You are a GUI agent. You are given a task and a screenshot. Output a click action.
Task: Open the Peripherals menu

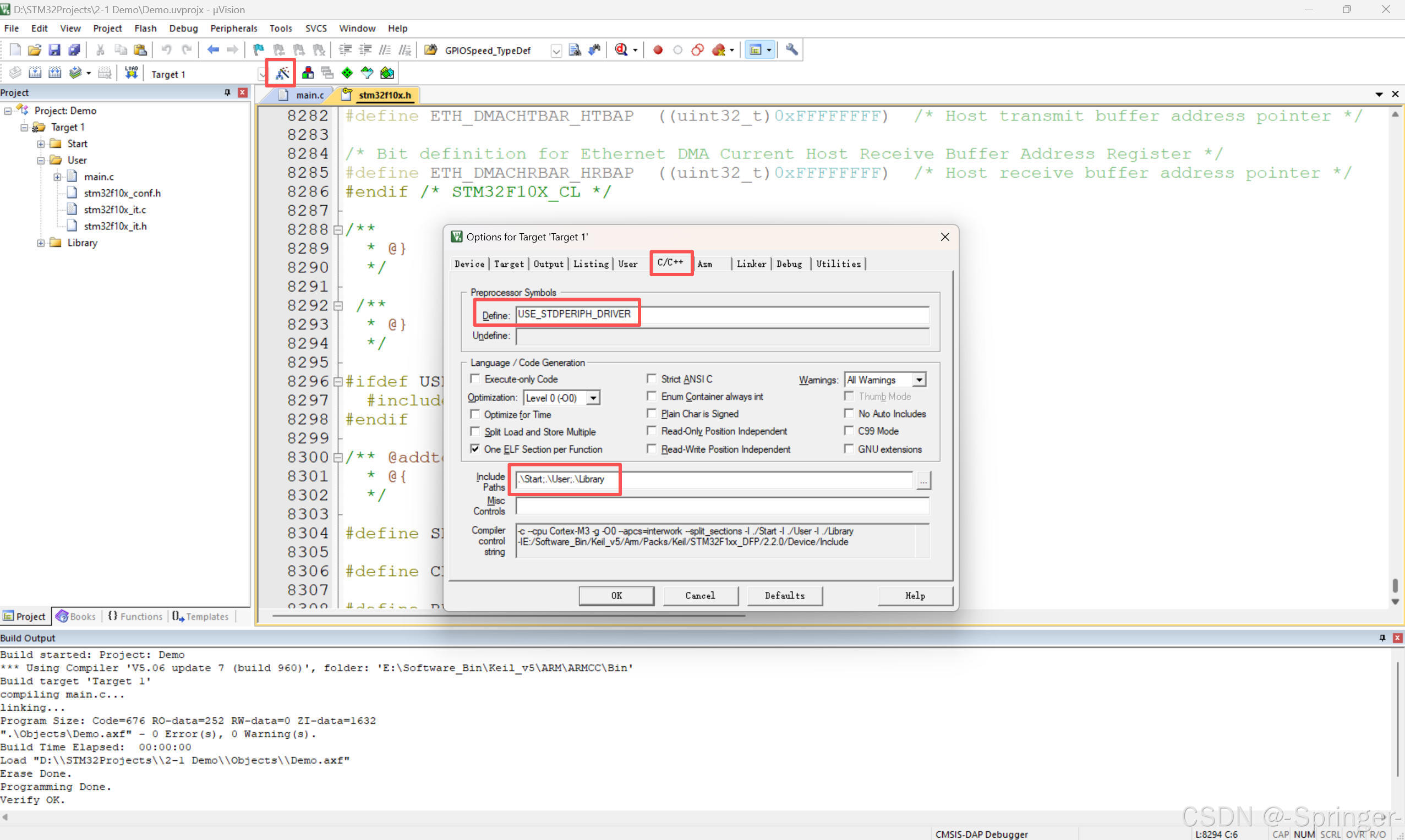click(x=233, y=28)
